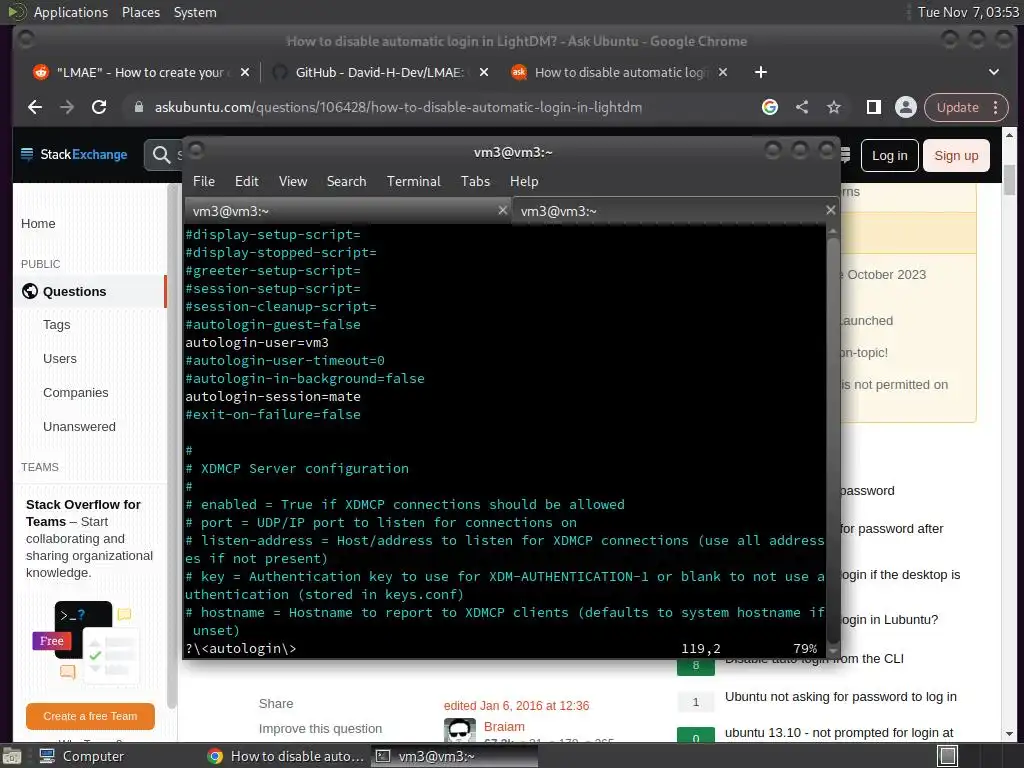Click autologin-user=vm3 line in terminal

pyautogui.click(x=257, y=343)
